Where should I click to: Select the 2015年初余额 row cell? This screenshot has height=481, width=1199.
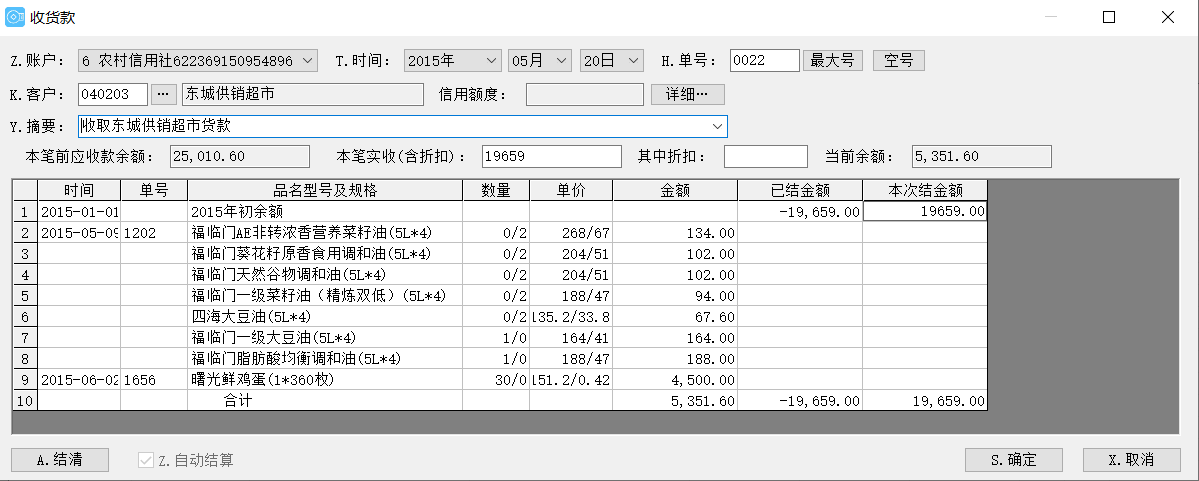325,212
